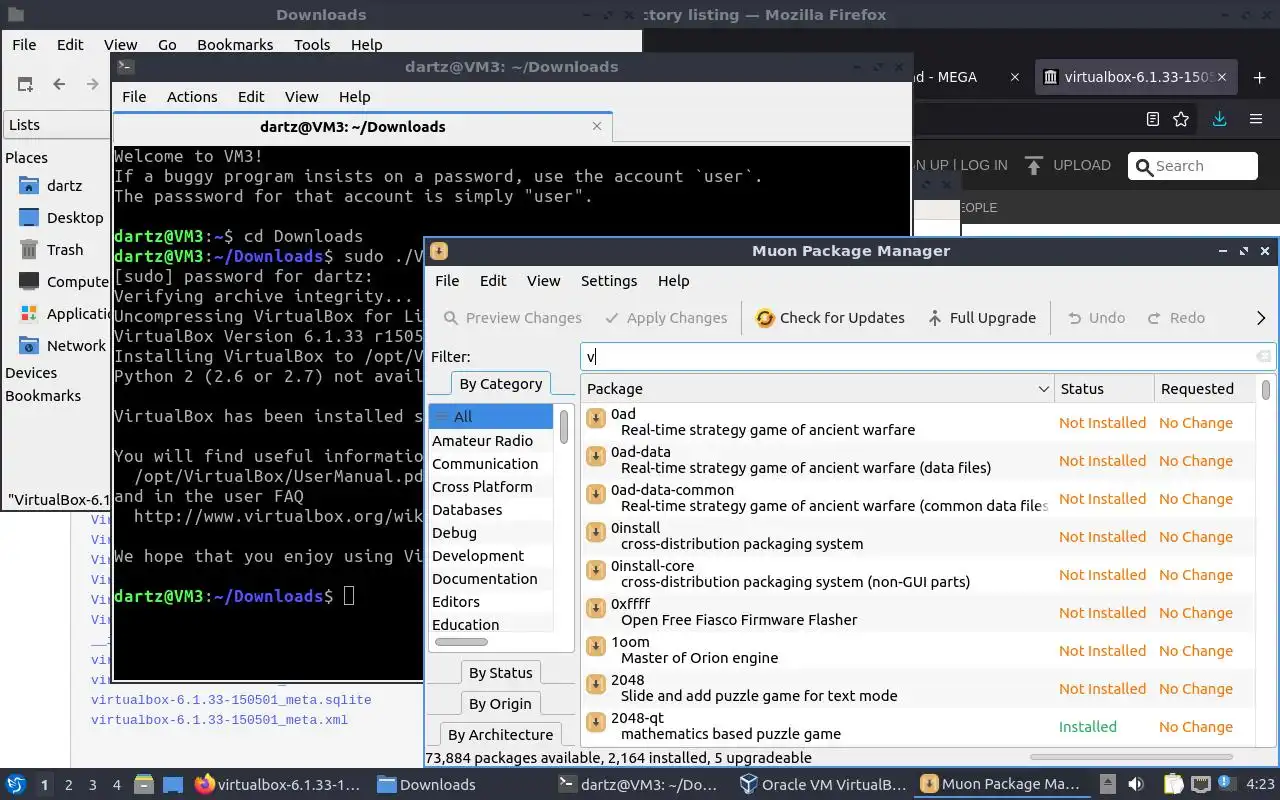Viewport: 1280px width, 800px height.
Task: Open Network in the Places sidebar
Action: (76, 346)
